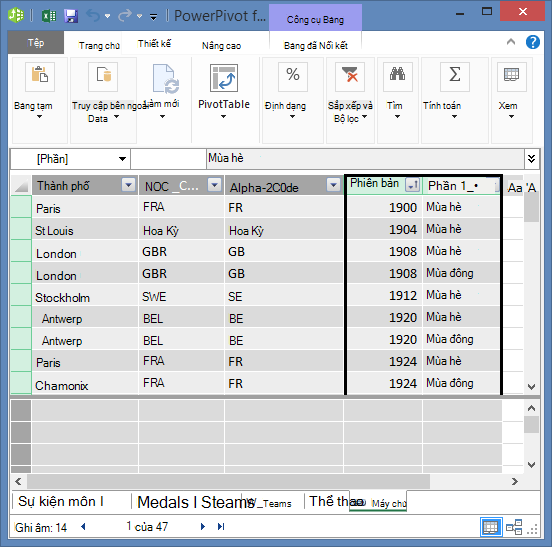
Task: Click the 1 của 47 record counter
Action: 147,527
